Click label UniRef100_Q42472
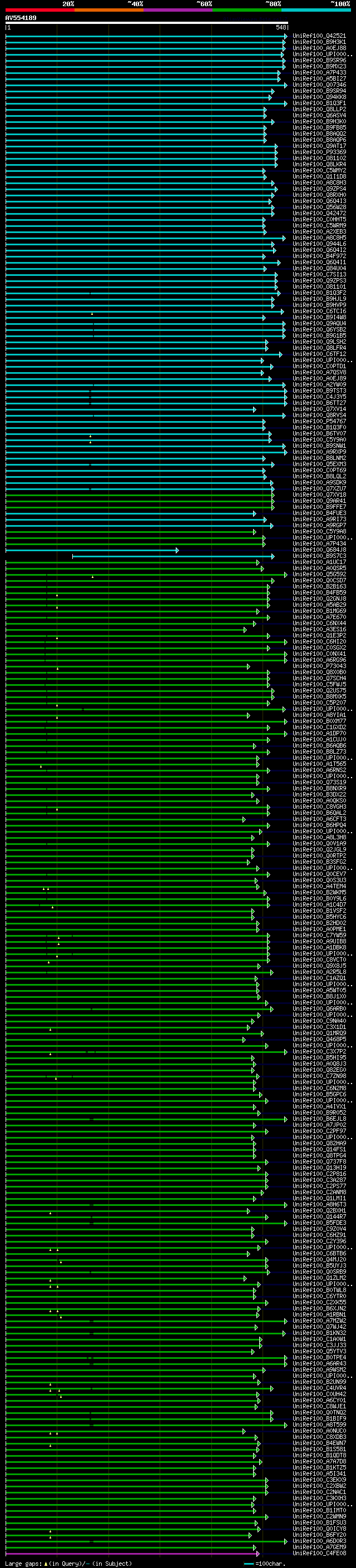 click(x=319, y=213)
